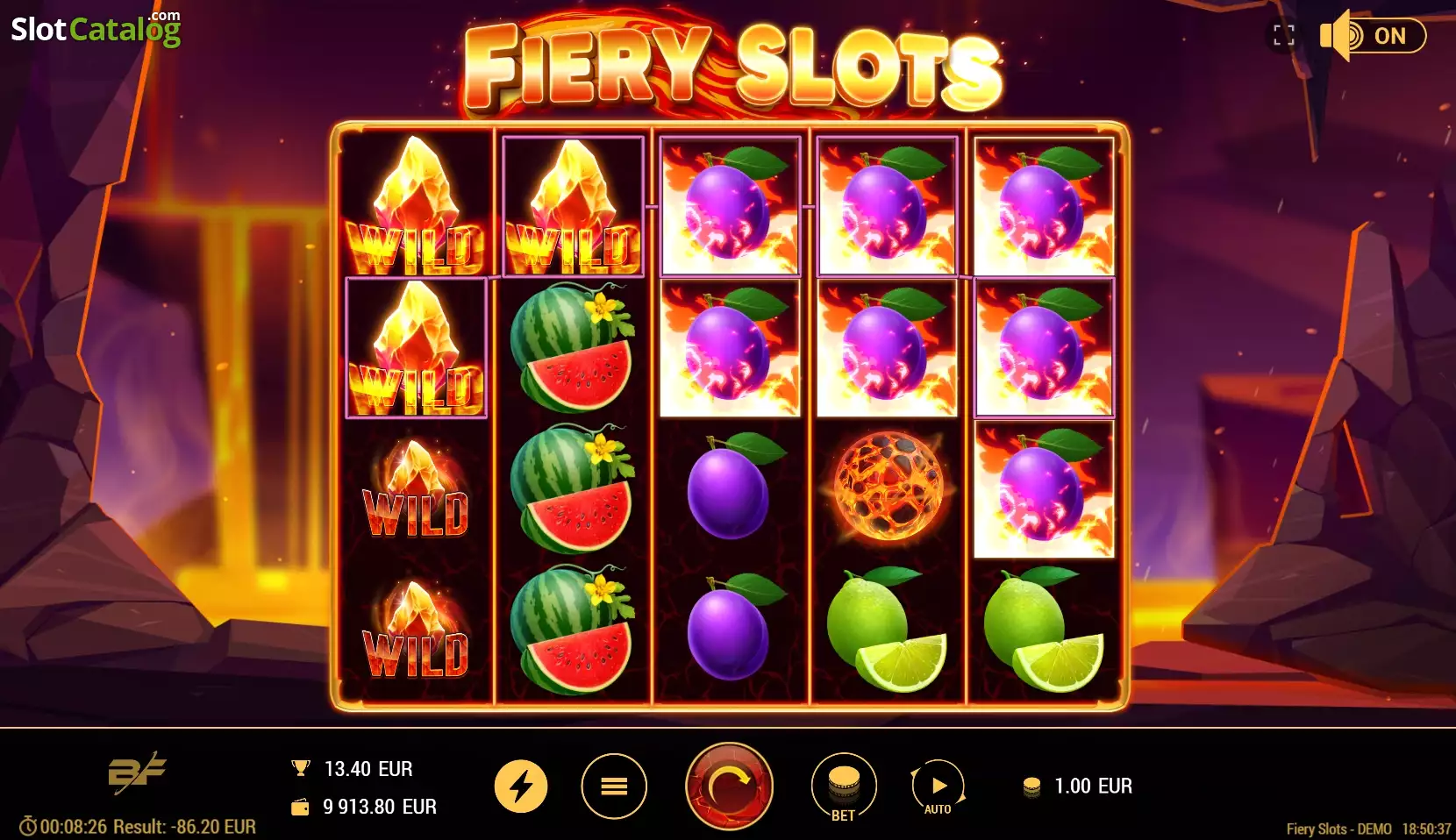The width and height of the screenshot is (1456, 840).
Task: Click the trophy win amount icon
Action: (x=301, y=768)
